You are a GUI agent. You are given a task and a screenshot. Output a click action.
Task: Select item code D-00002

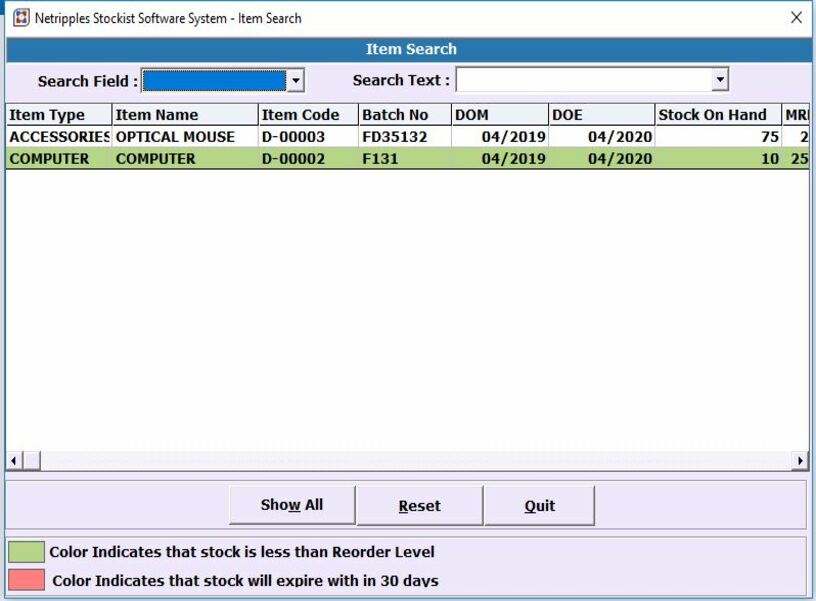pos(308,159)
